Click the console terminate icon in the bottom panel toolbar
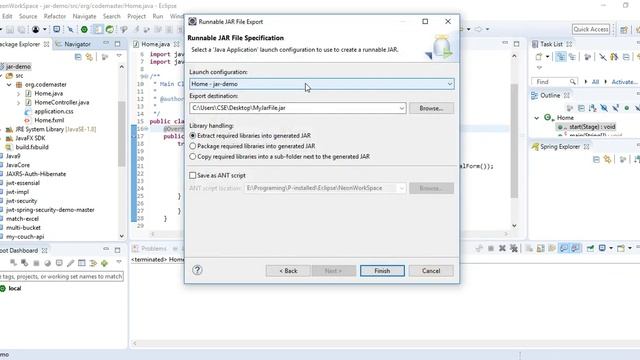640x360 pixels. (491, 248)
